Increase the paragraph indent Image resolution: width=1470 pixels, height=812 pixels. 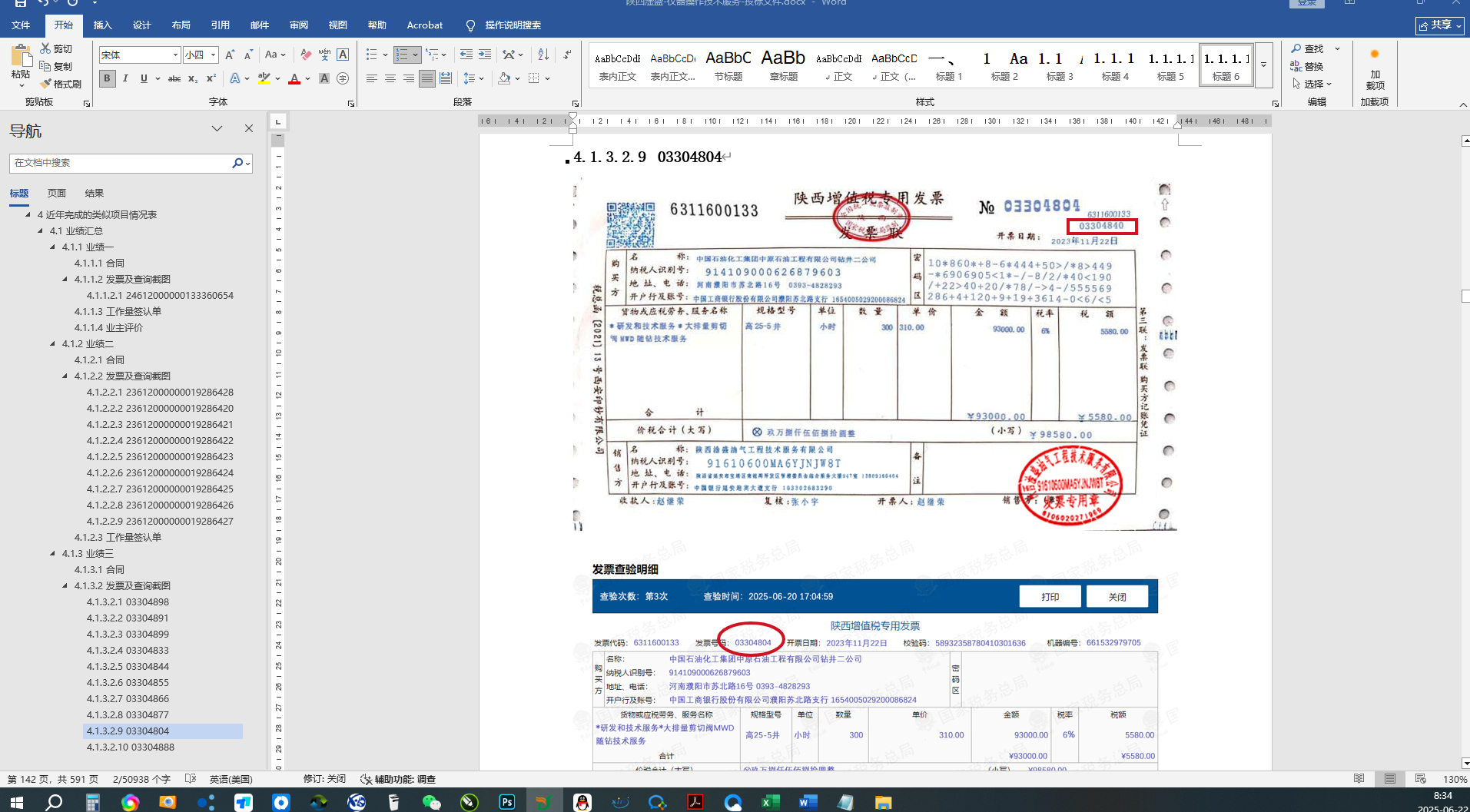(485, 55)
